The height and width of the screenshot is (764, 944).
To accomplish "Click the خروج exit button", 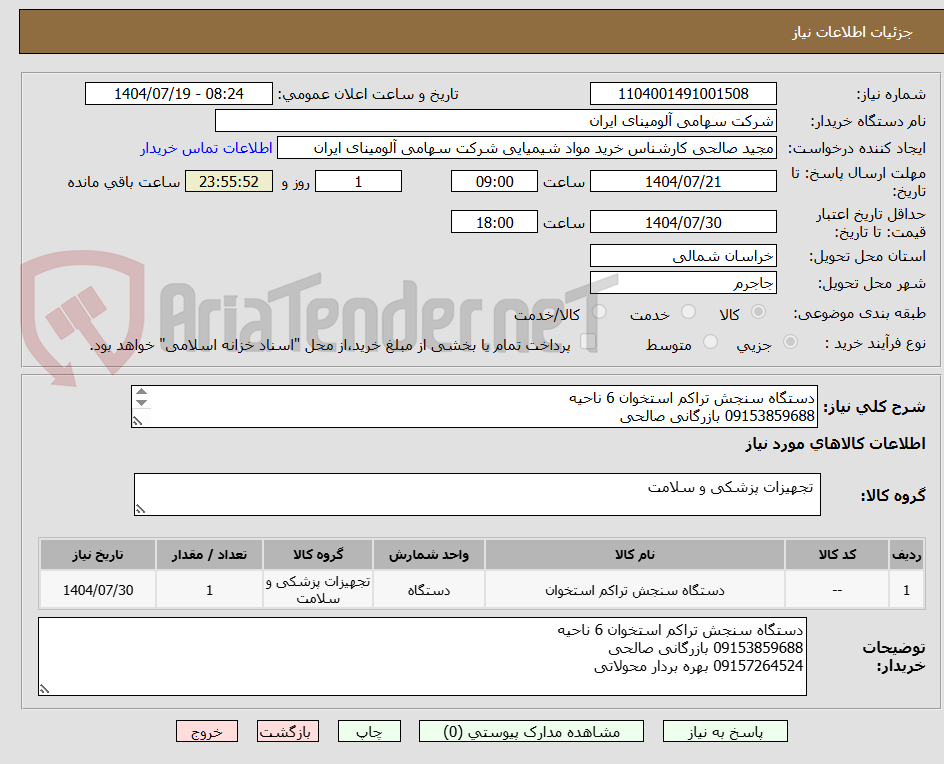I will pos(207,731).
